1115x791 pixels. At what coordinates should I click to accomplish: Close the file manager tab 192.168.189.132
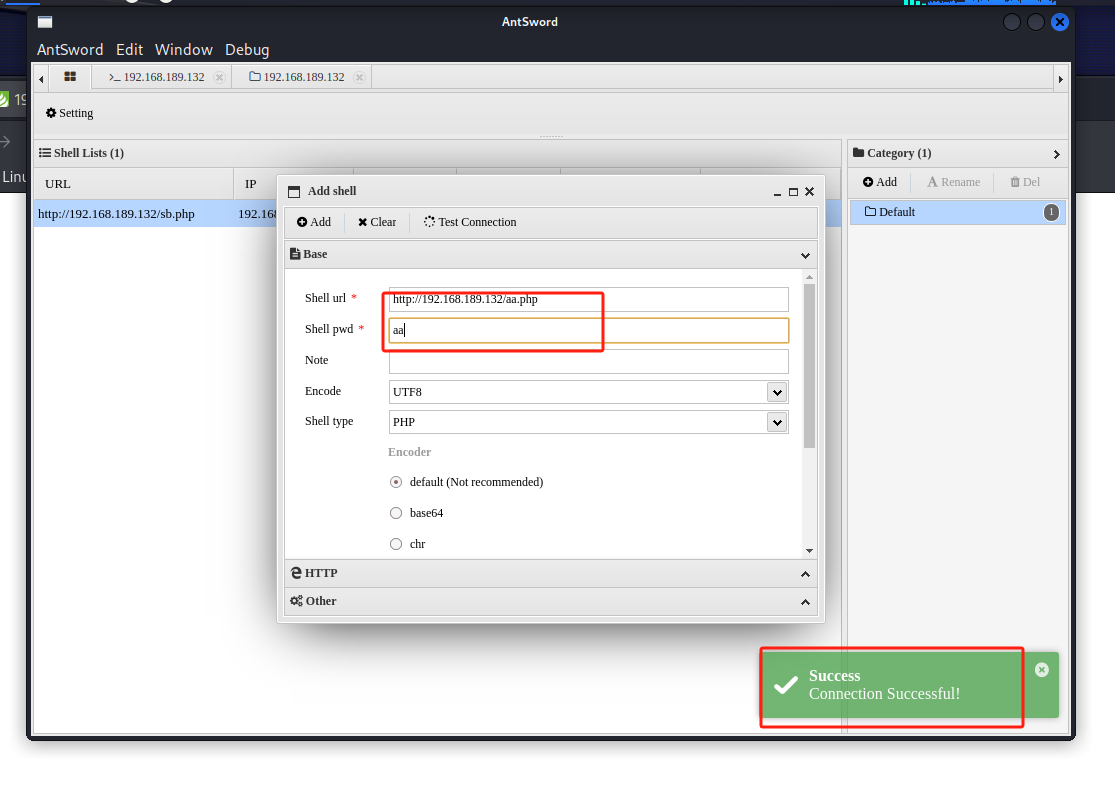click(360, 77)
